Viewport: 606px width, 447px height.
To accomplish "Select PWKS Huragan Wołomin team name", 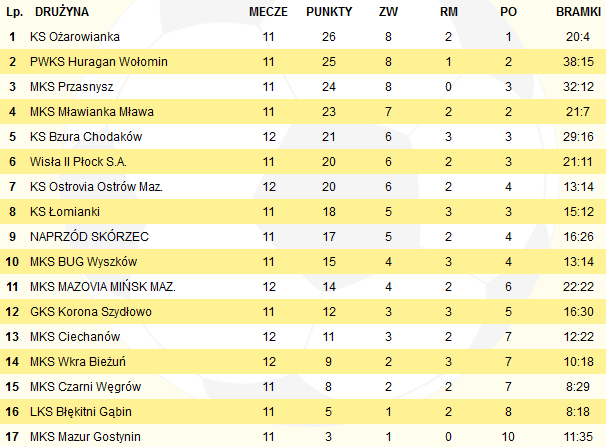I will pos(99,62).
